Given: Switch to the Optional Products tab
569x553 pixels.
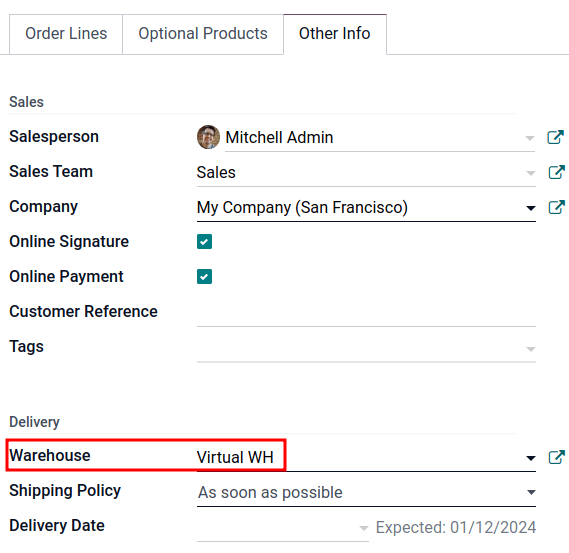Looking at the screenshot, I should (203, 34).
